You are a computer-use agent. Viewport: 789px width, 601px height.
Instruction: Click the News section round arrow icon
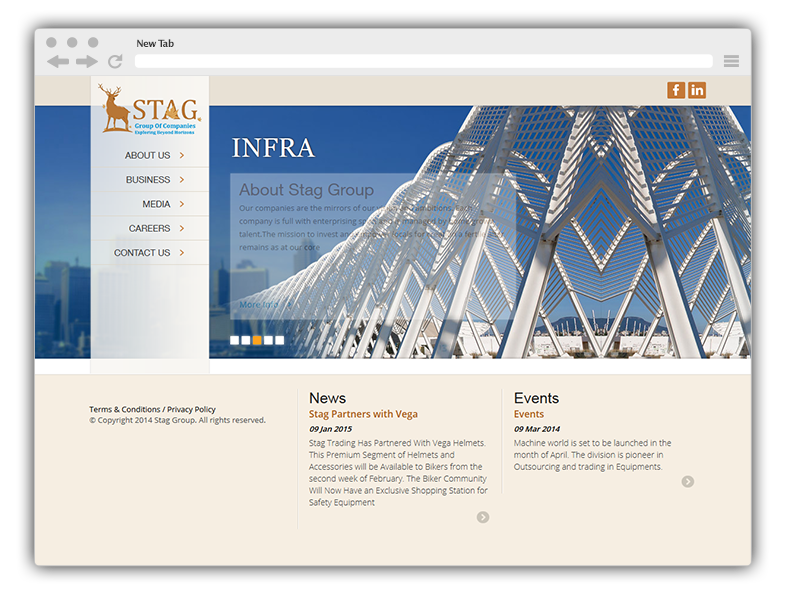[483, 517]
